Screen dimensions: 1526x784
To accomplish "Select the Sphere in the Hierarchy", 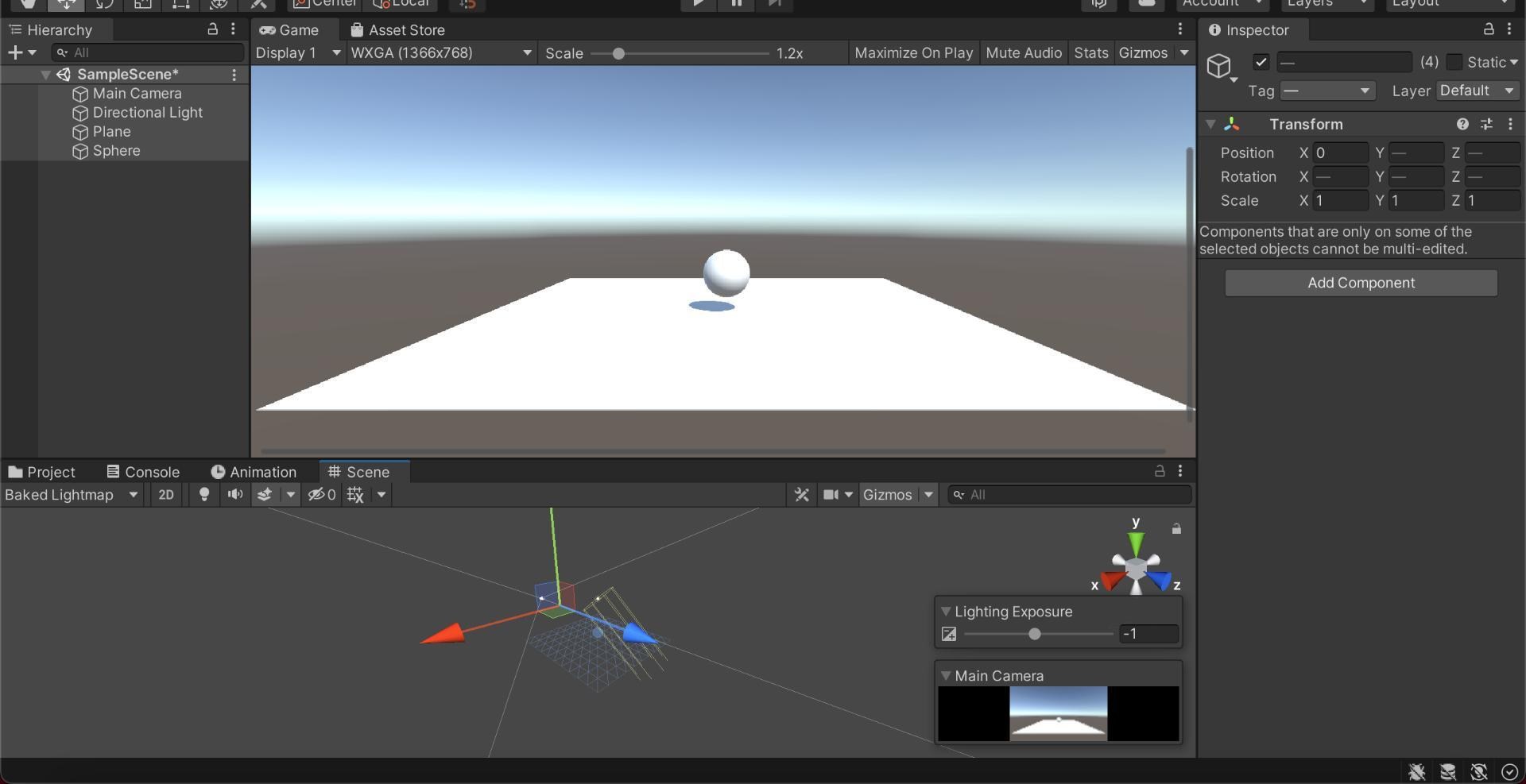I will pos(116,150).
